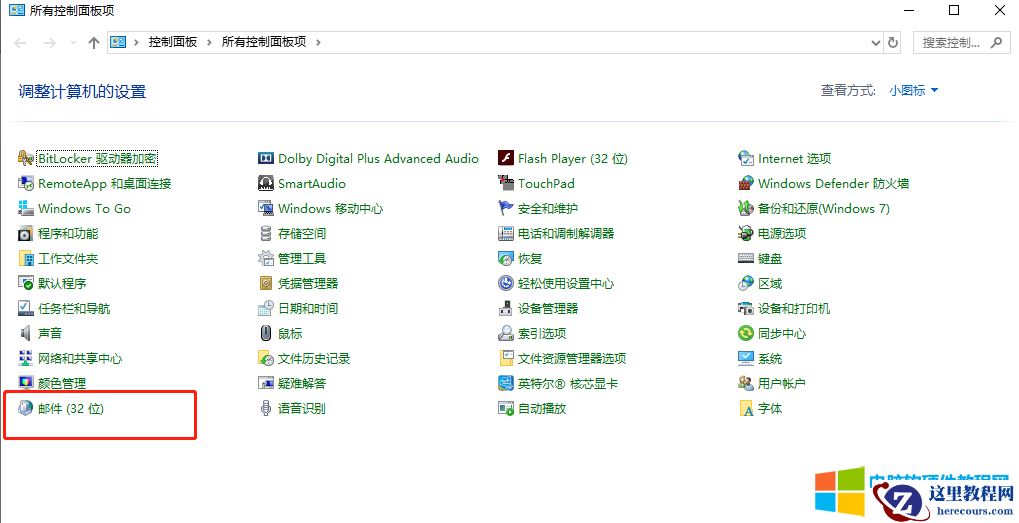Click the 文件历史记录 icon
This screenshot has width=1019, height=523.
click(266, 358)
